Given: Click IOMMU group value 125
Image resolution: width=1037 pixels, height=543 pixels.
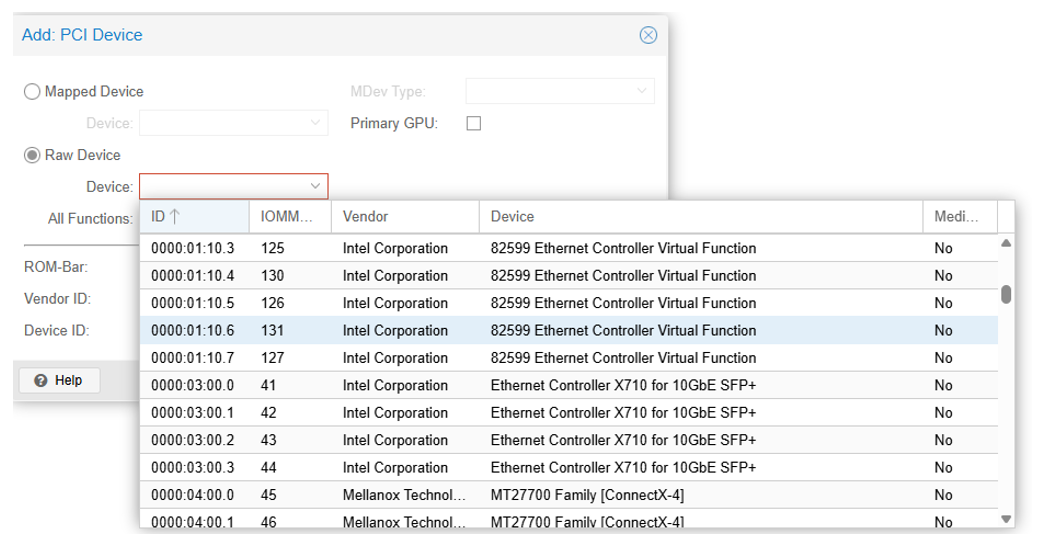Looking at the screenshot, I should pyautogui.click(x=272, y=249).
